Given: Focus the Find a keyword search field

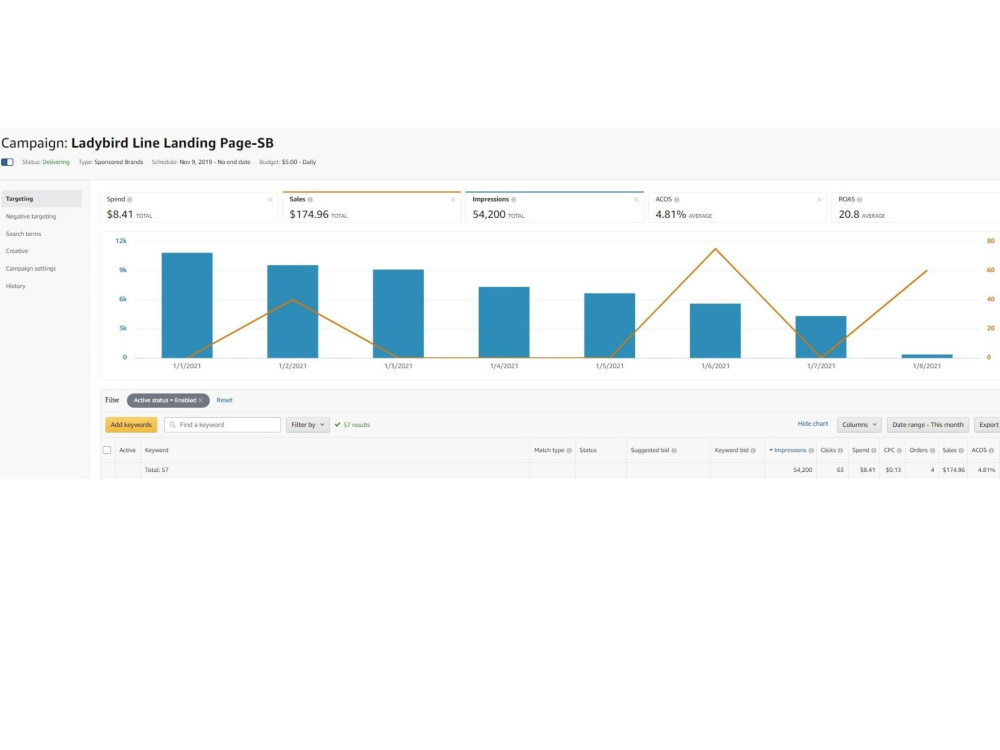Looking at the screenshot, I should click(223, 425).
